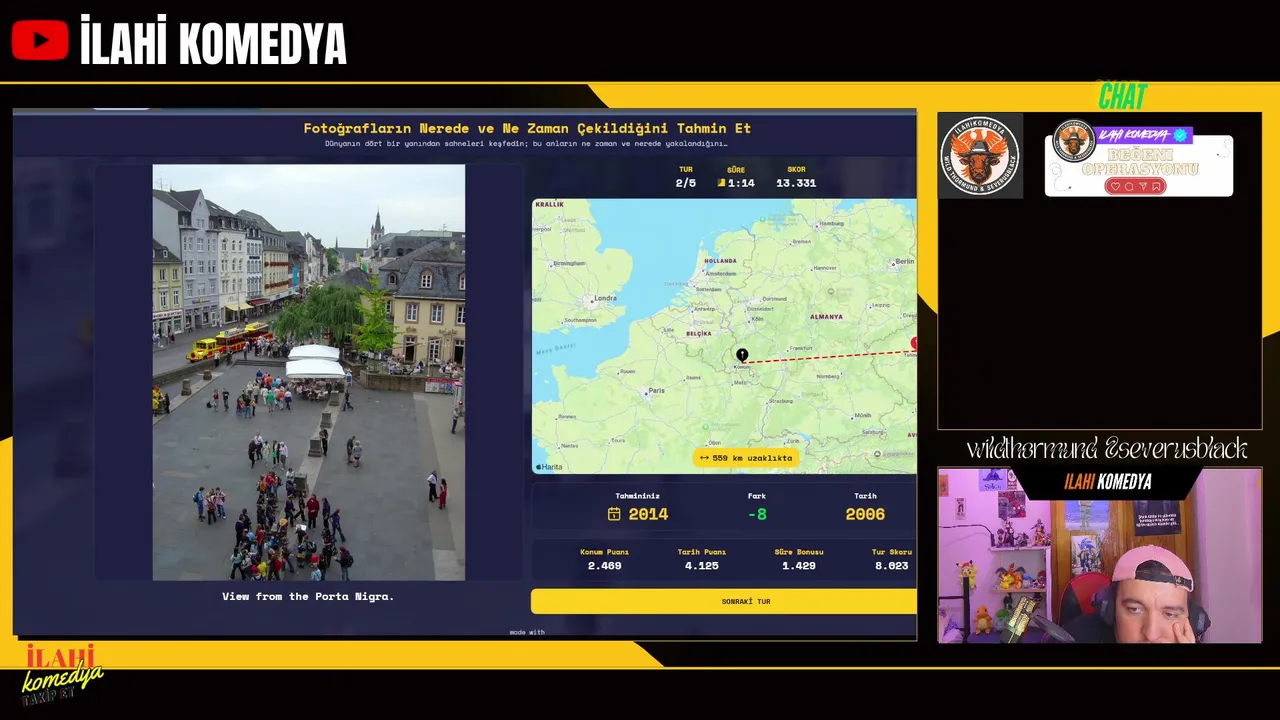
Task: Click the wildhormund & severusblack text
Action: pos(1107,449)
